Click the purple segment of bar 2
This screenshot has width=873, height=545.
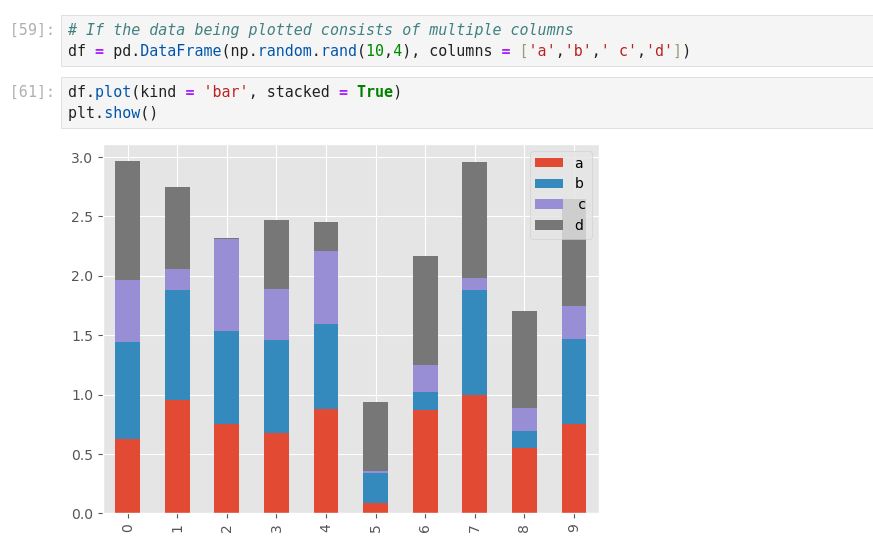pos(226,285)
